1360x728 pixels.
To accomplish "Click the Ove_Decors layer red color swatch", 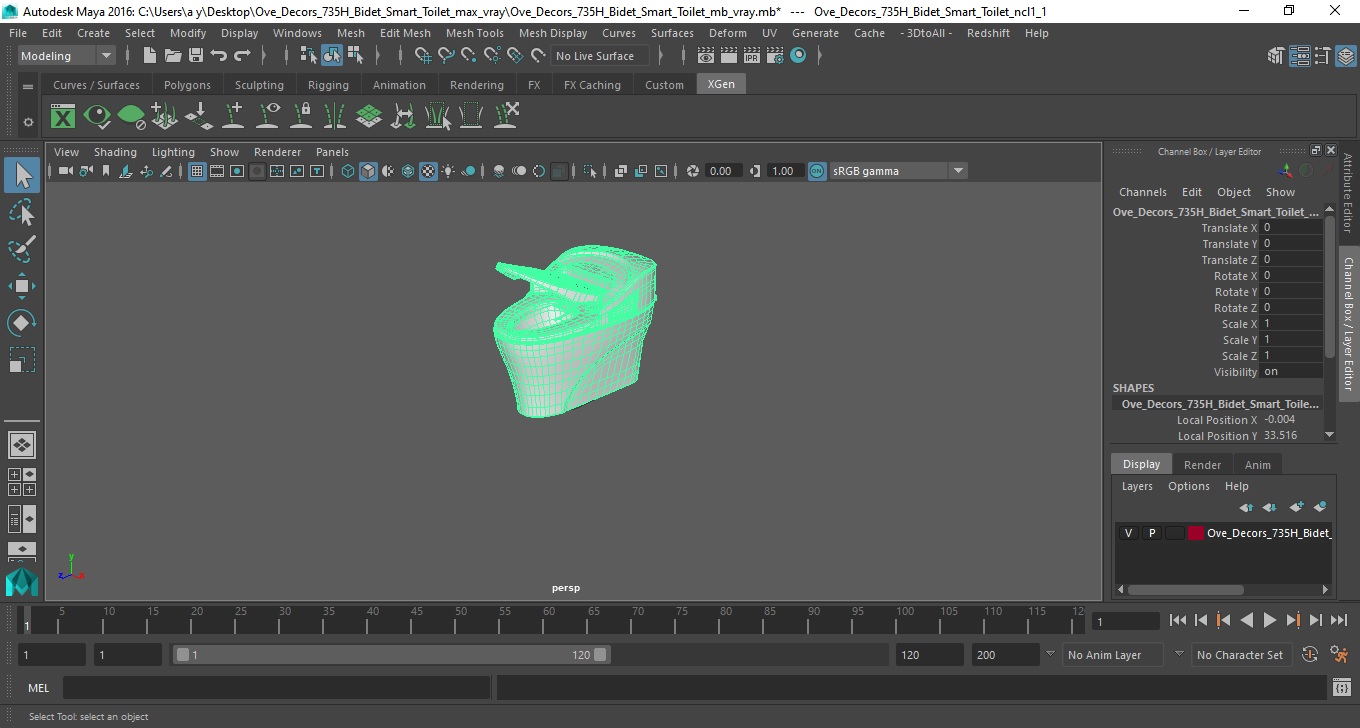I will (x=1196, y=533).
